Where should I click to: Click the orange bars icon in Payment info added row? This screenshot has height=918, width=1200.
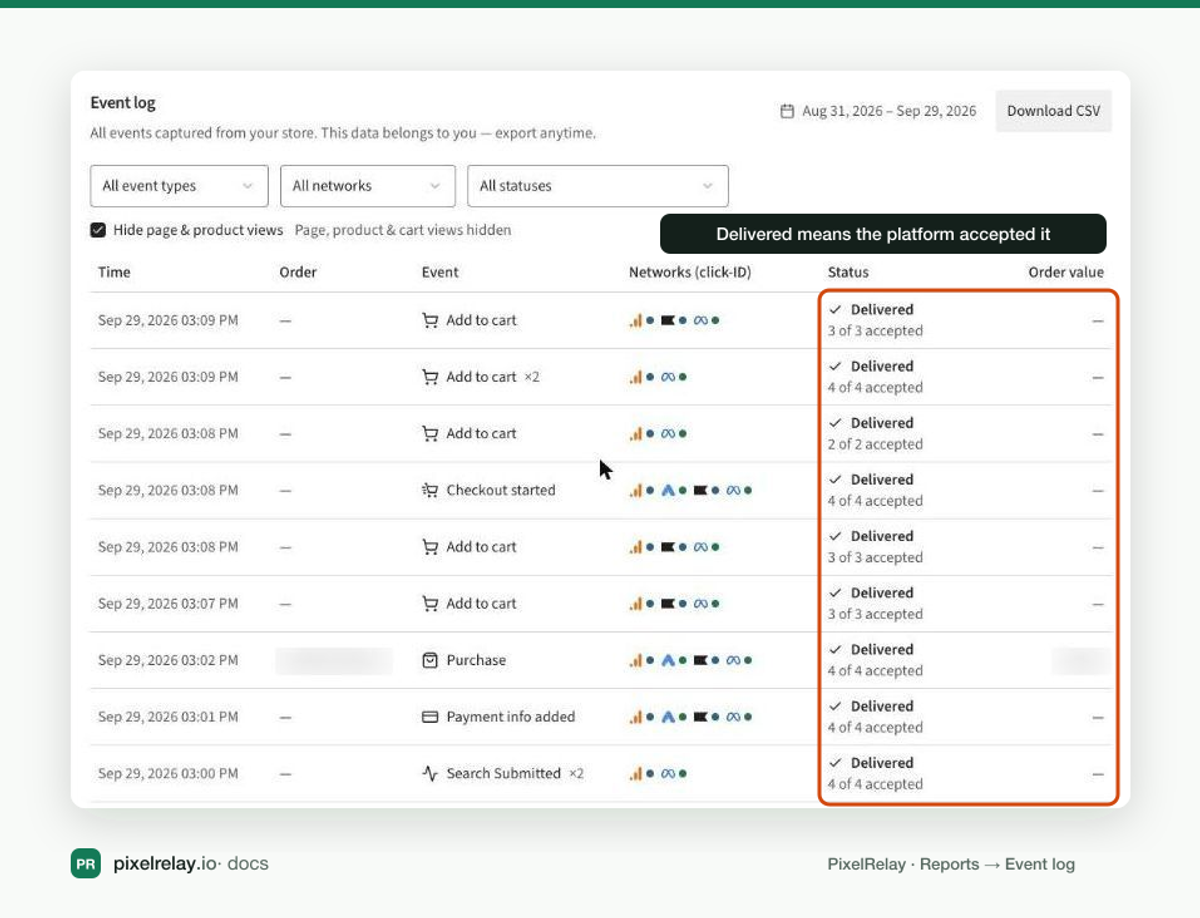click(635, 717)
